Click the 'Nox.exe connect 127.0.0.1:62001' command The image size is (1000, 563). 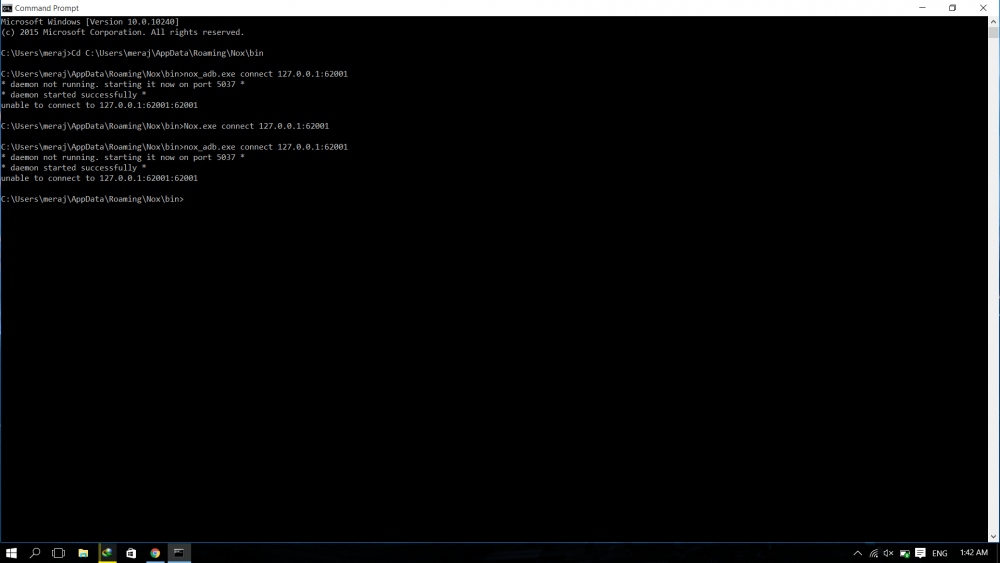(165, 126)
